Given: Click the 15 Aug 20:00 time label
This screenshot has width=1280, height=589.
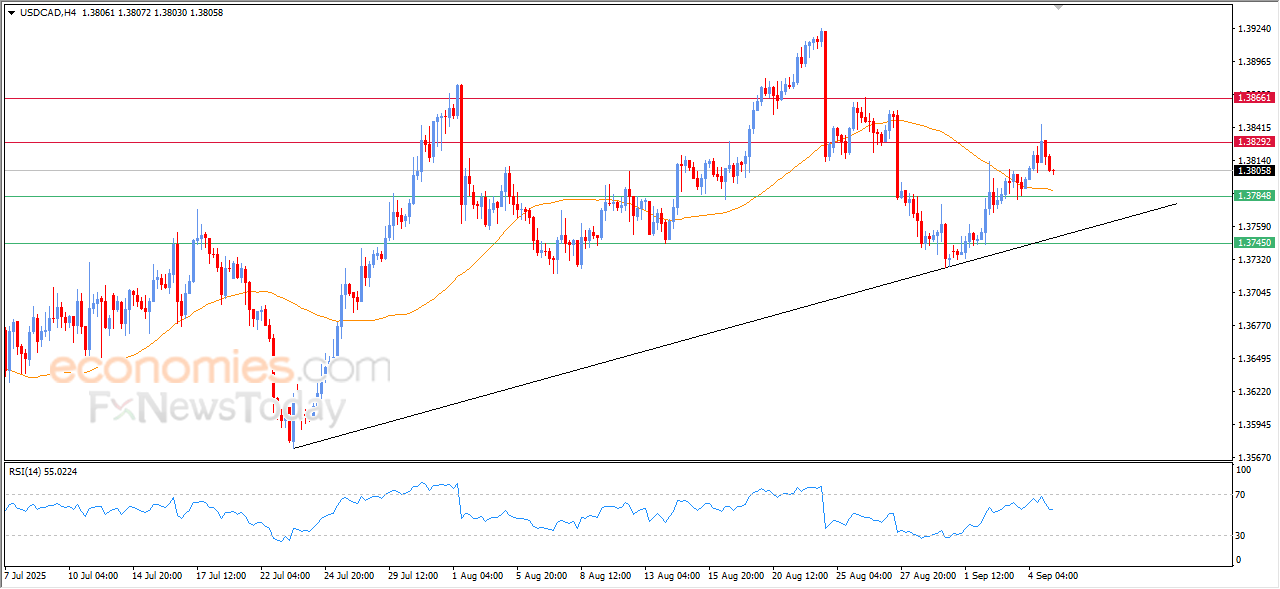Looking at the screenshot, I should [734, 576].
